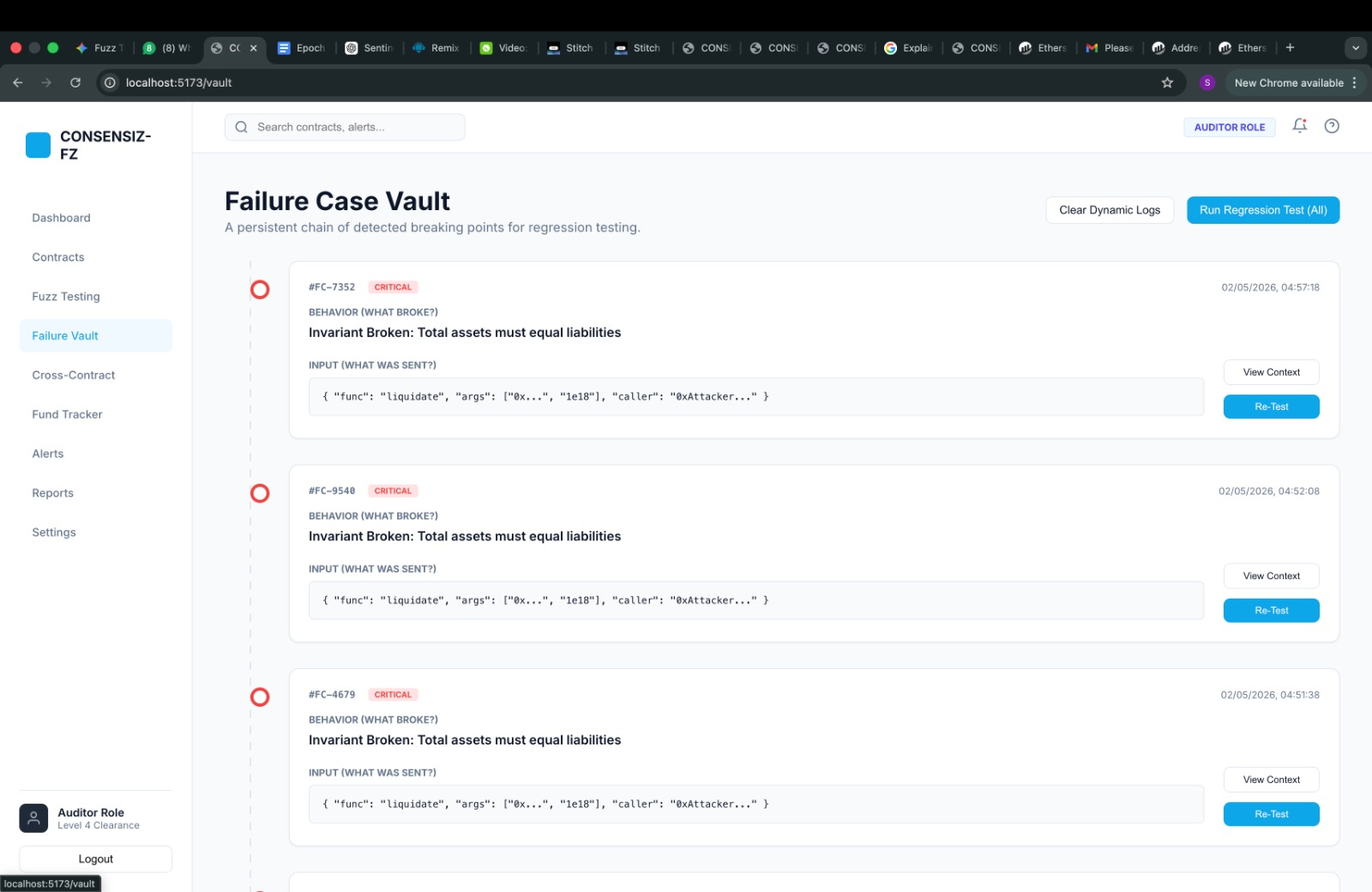The width and height of the screenshot is (1372, 892).
Task: Focus the Search contracts, alerts field
Action: point(345,127)
